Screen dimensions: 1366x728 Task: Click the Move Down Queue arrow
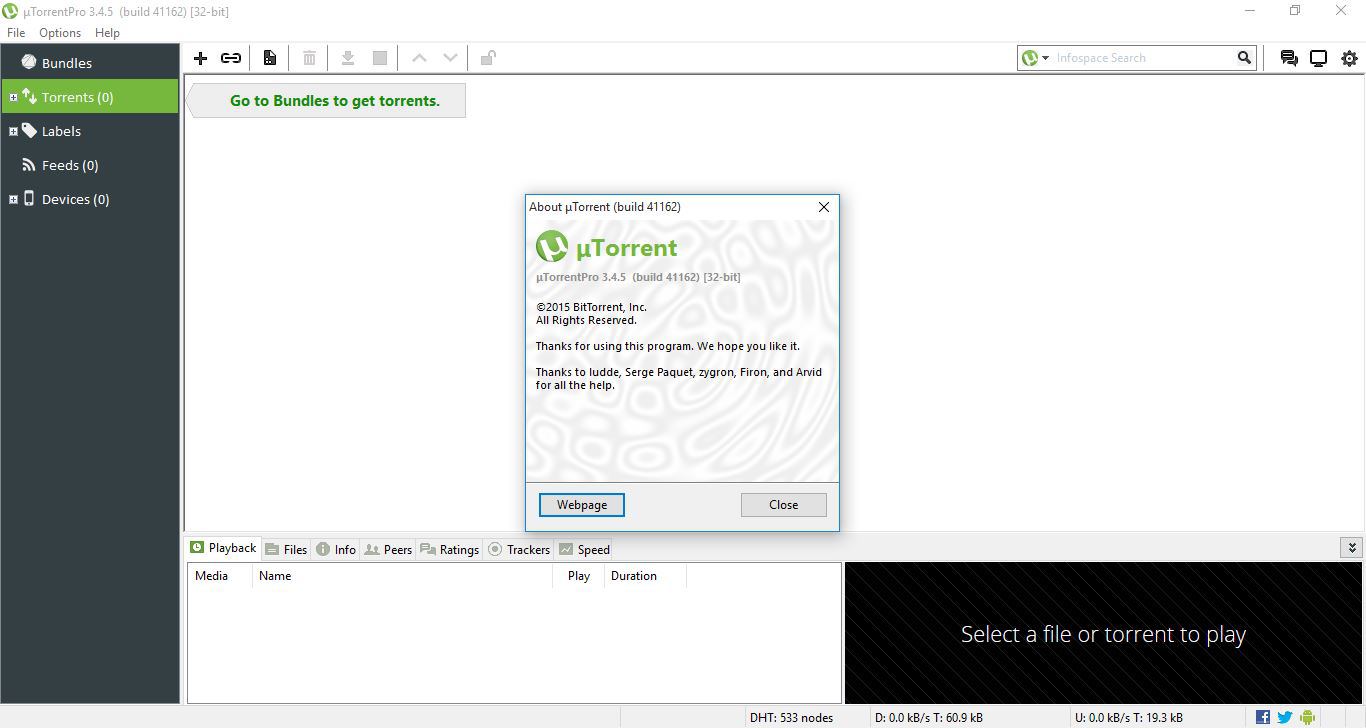click(450, 58)
